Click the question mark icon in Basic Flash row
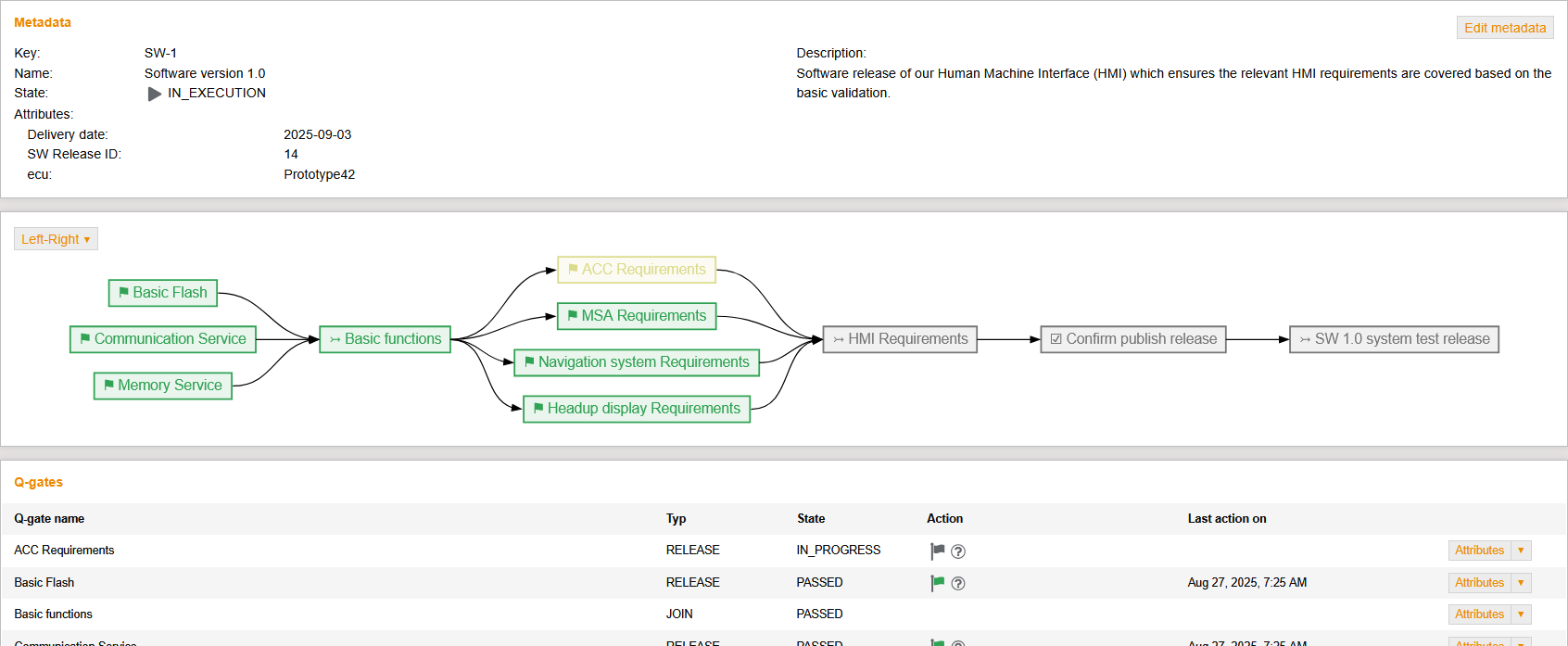Image resolution: width=1568 pixels, height=646 pixels. click(958, 584)
